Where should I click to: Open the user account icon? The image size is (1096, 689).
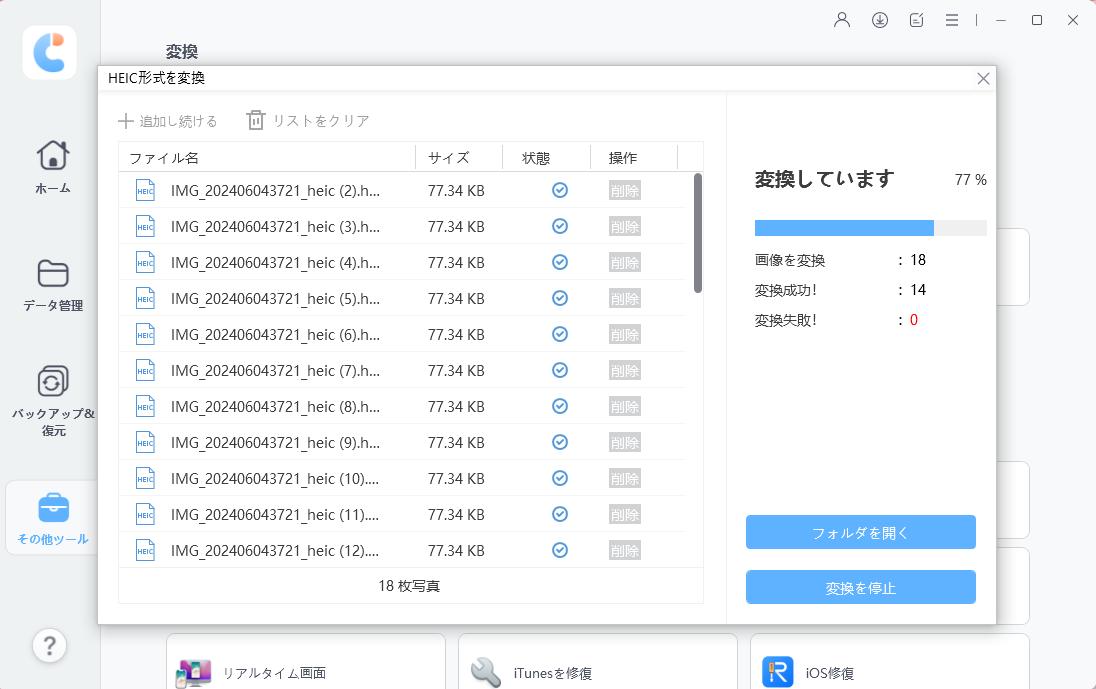tap(841, 19)
